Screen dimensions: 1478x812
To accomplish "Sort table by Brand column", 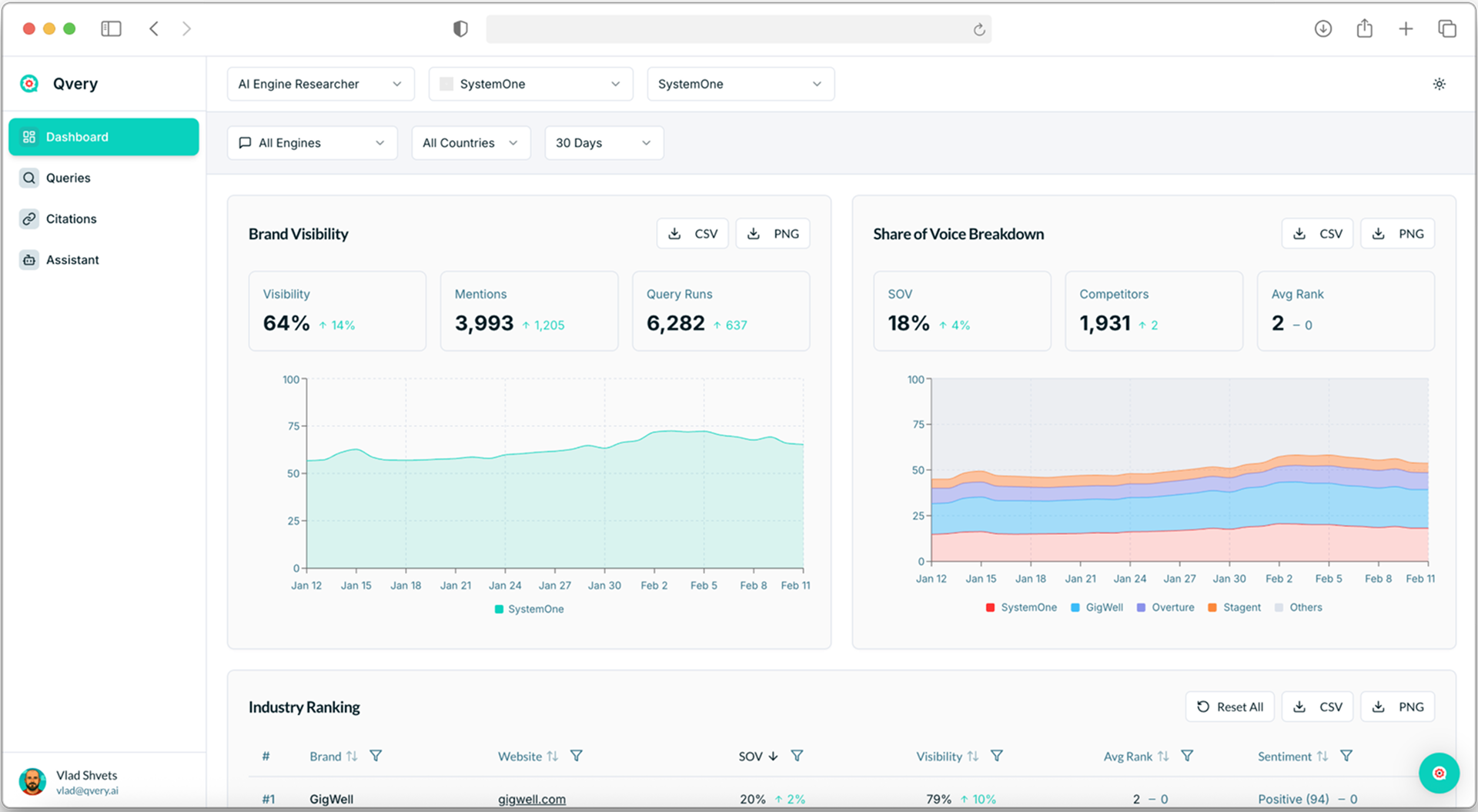I will 352,757.
